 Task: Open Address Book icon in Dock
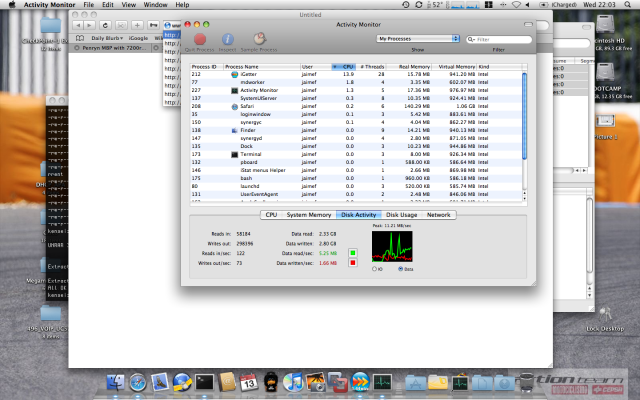pyautogui.click(x=227, y=382)
